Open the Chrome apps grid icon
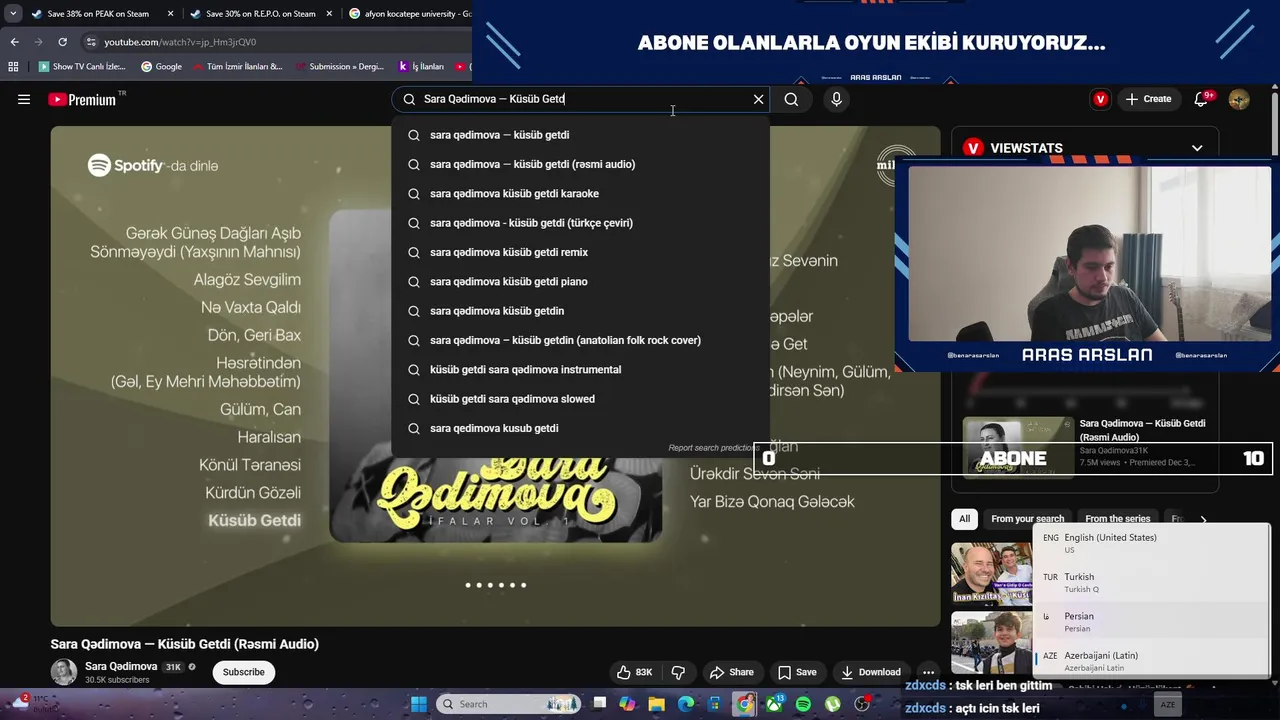The width and height of the screenshot is (1280, 720). (x=13, y=67)
